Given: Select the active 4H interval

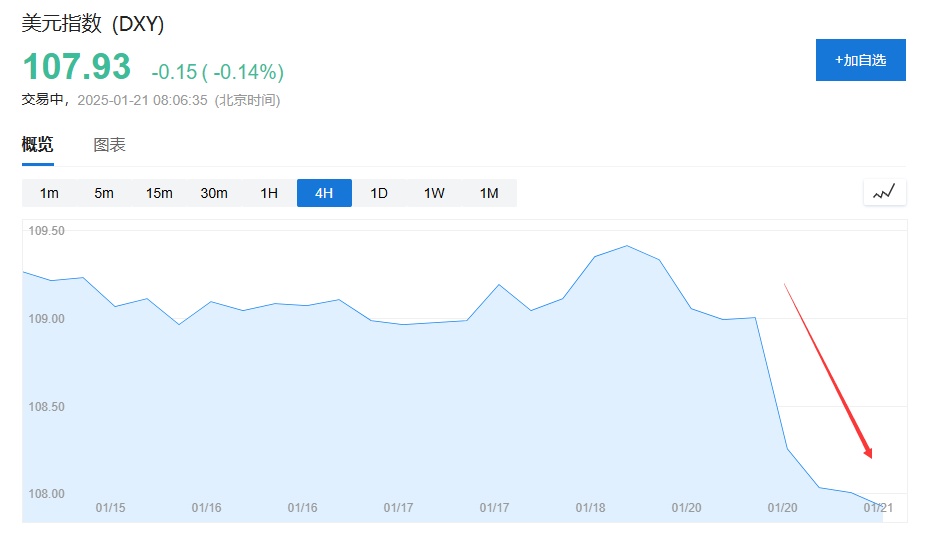Looking at the screenshot, I should click(x=324, y=193).
